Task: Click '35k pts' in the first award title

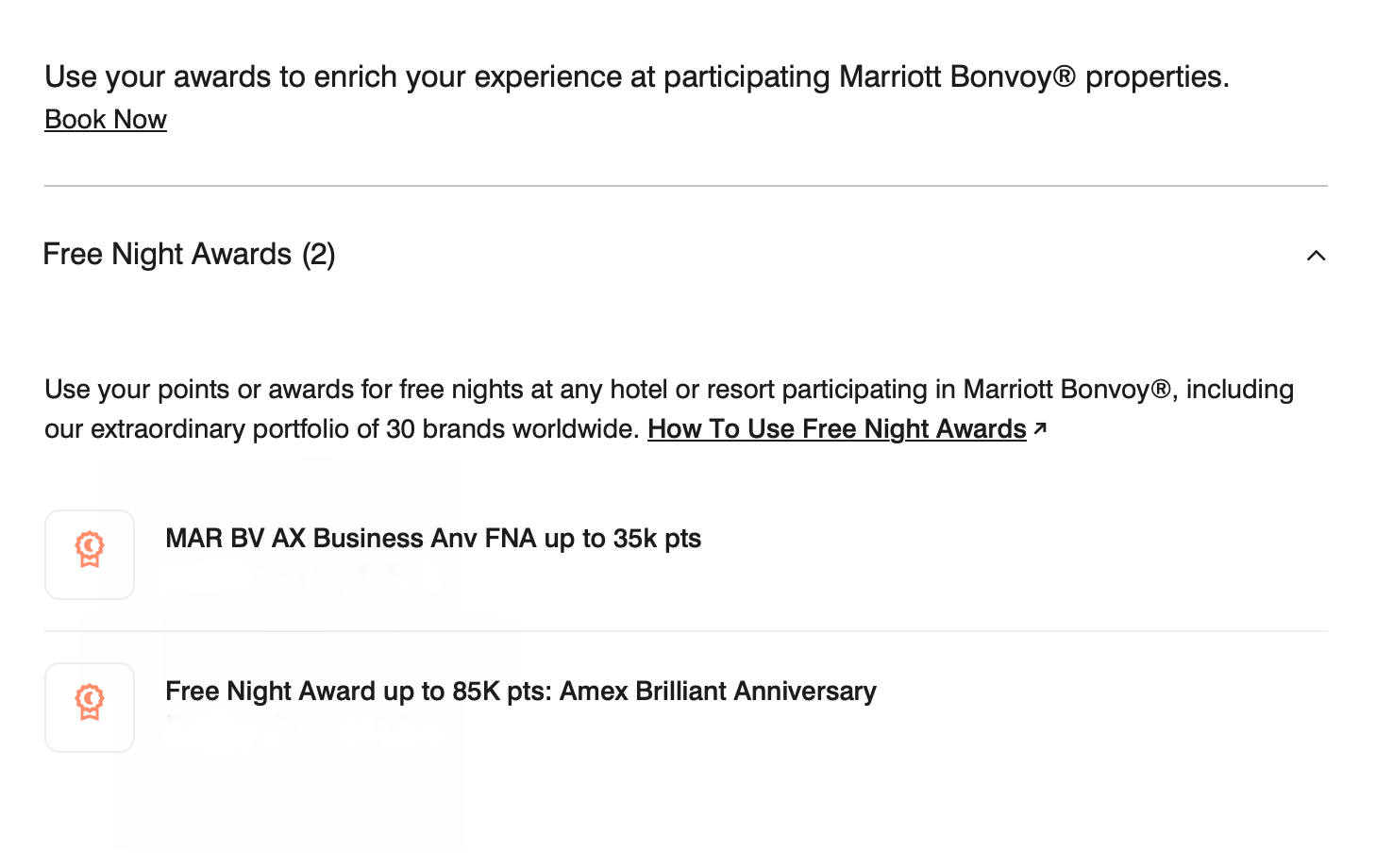Action: [657, 539]
